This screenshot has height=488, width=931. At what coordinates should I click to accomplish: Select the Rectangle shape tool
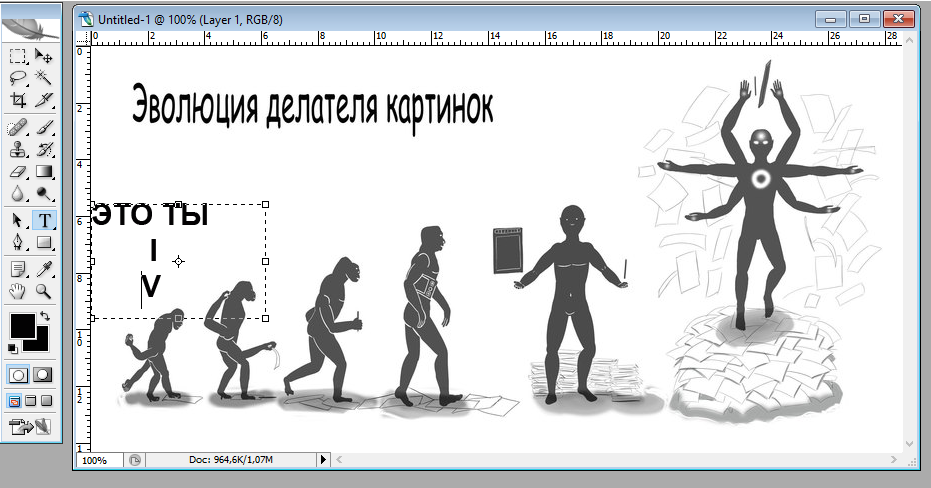[44, 242]
